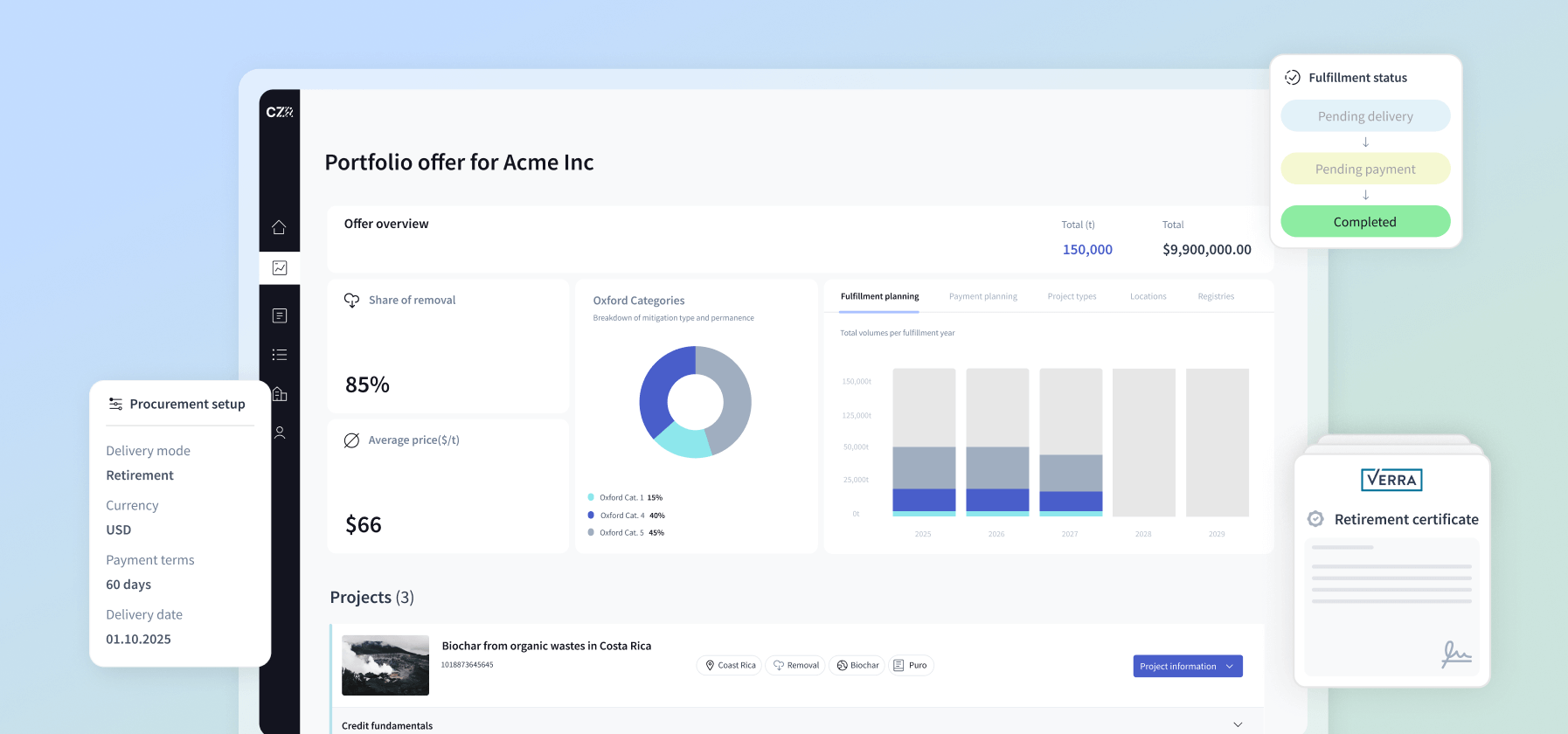Image resolution: width=1568 pixels, height=734 pixels.
Task: Click the Retirement delivery mode value
Action: [x=140, y=475]
